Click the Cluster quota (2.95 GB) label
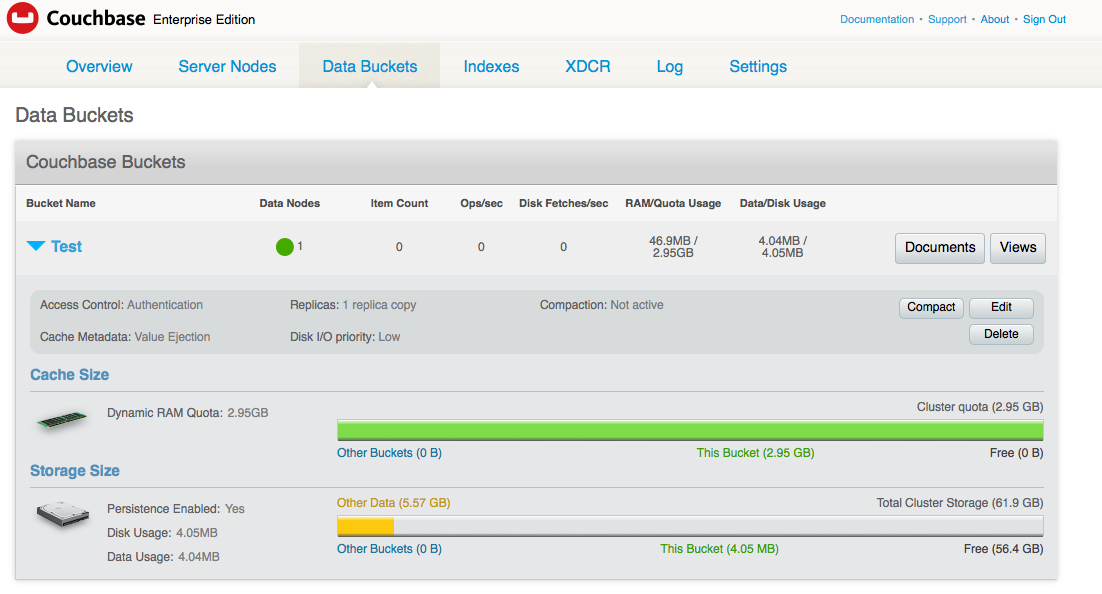 (980, 407)
